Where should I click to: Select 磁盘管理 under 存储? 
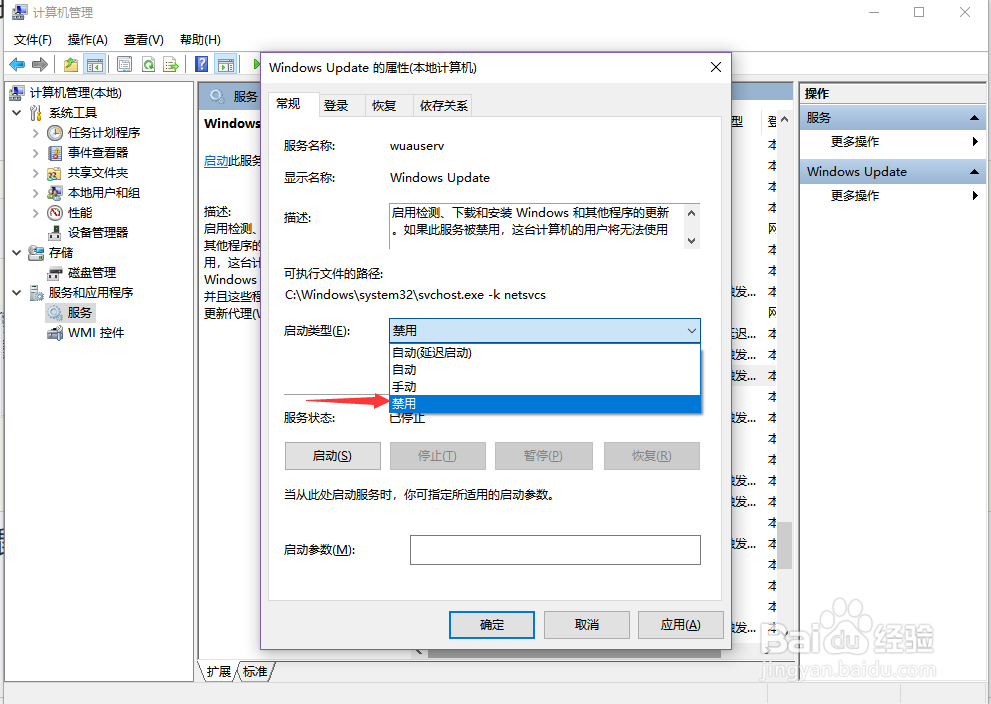pos(94,272)
